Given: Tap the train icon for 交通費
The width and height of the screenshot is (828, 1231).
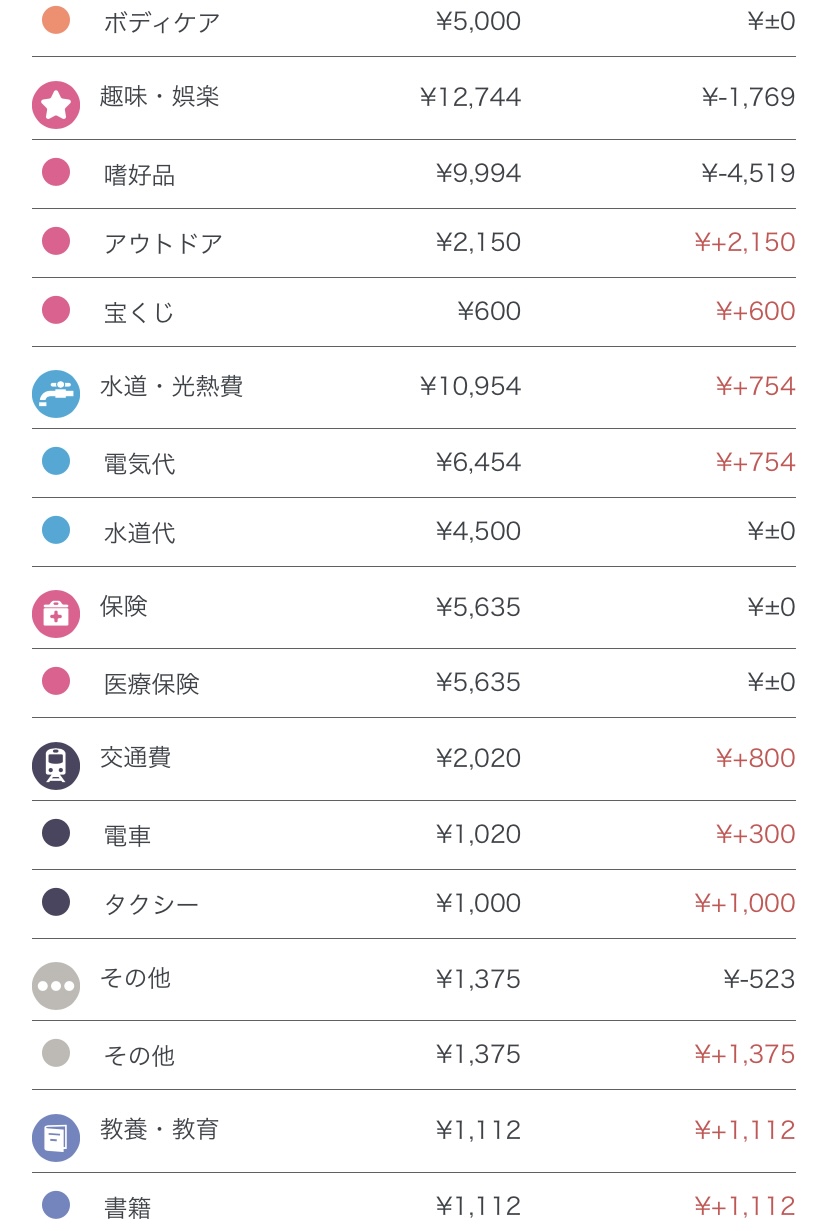Looking at the screenshot, I should pos(56,766).
